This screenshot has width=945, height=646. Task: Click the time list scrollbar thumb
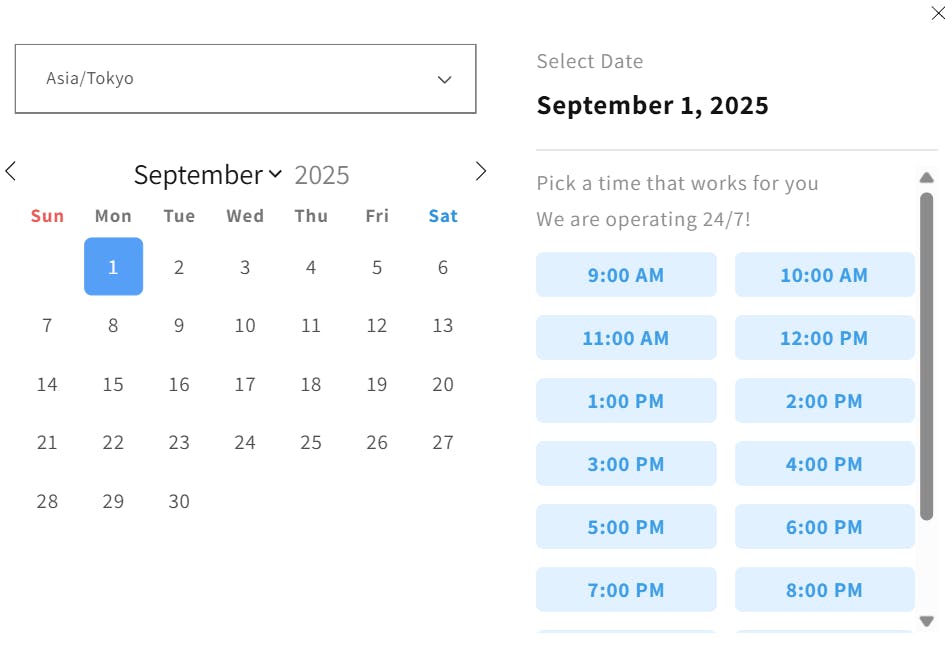pyautogui.click(x=926, y=355)
